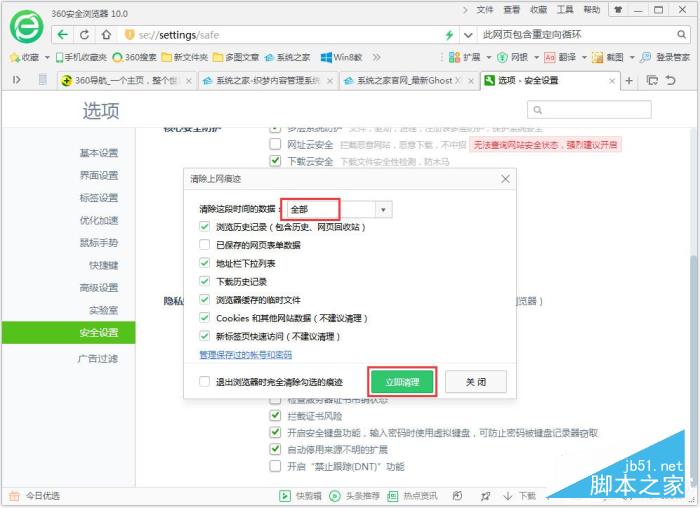
Task: Expand more bookmarks chevron
Action: pyautogui.click(x=377, y=57)
